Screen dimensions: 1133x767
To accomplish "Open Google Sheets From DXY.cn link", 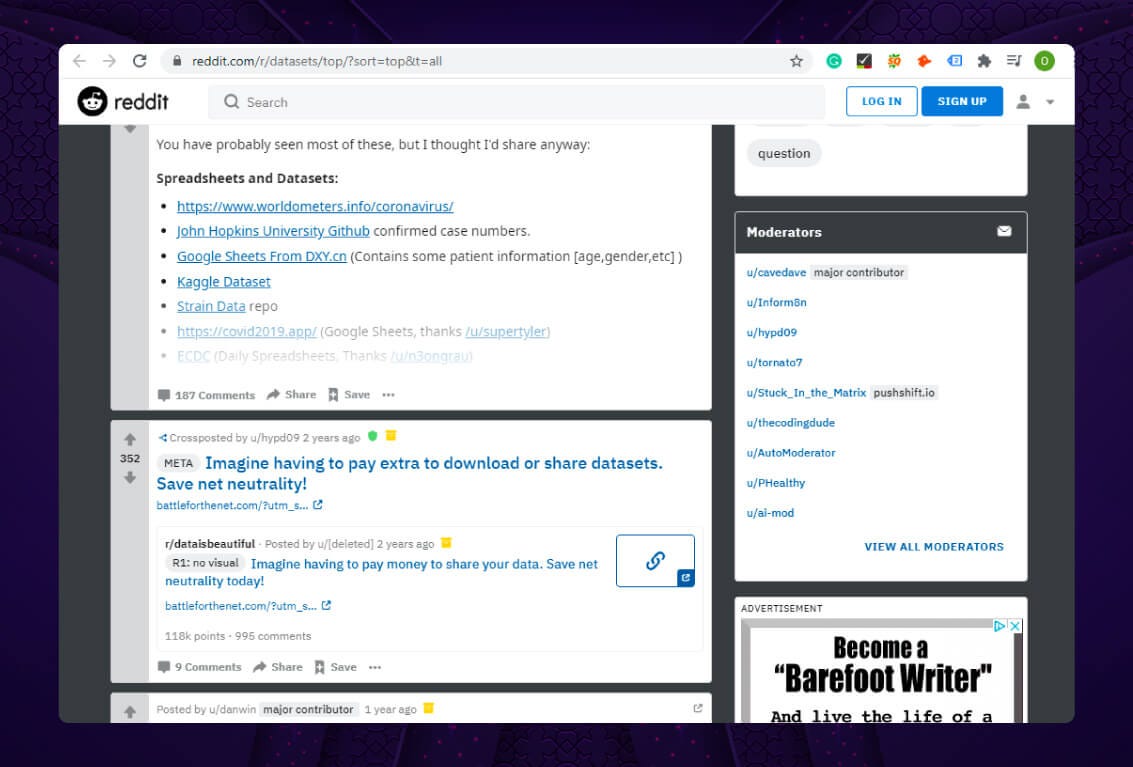I will tap(262, 256).
